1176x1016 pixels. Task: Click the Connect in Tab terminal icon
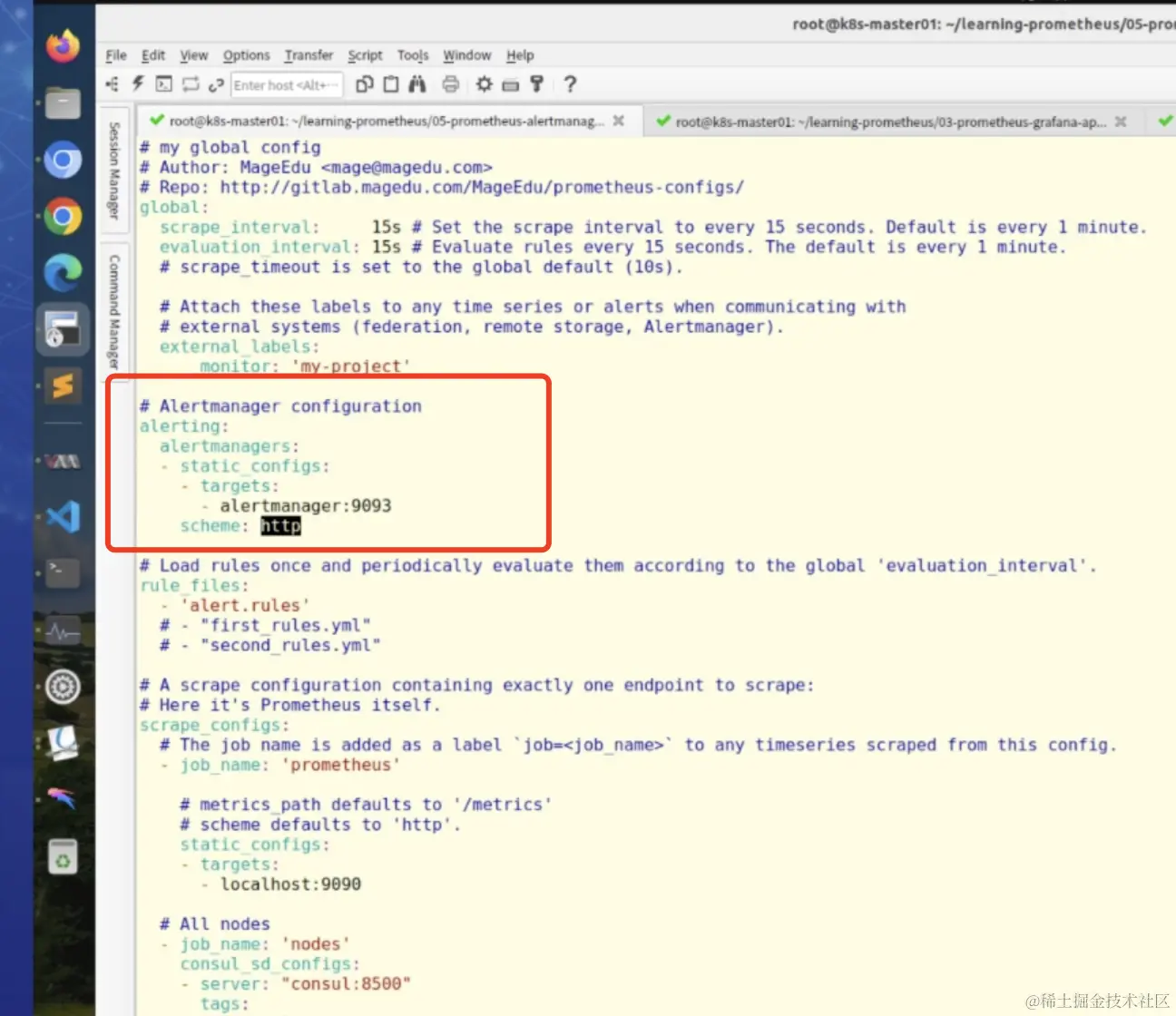(163, 84)
